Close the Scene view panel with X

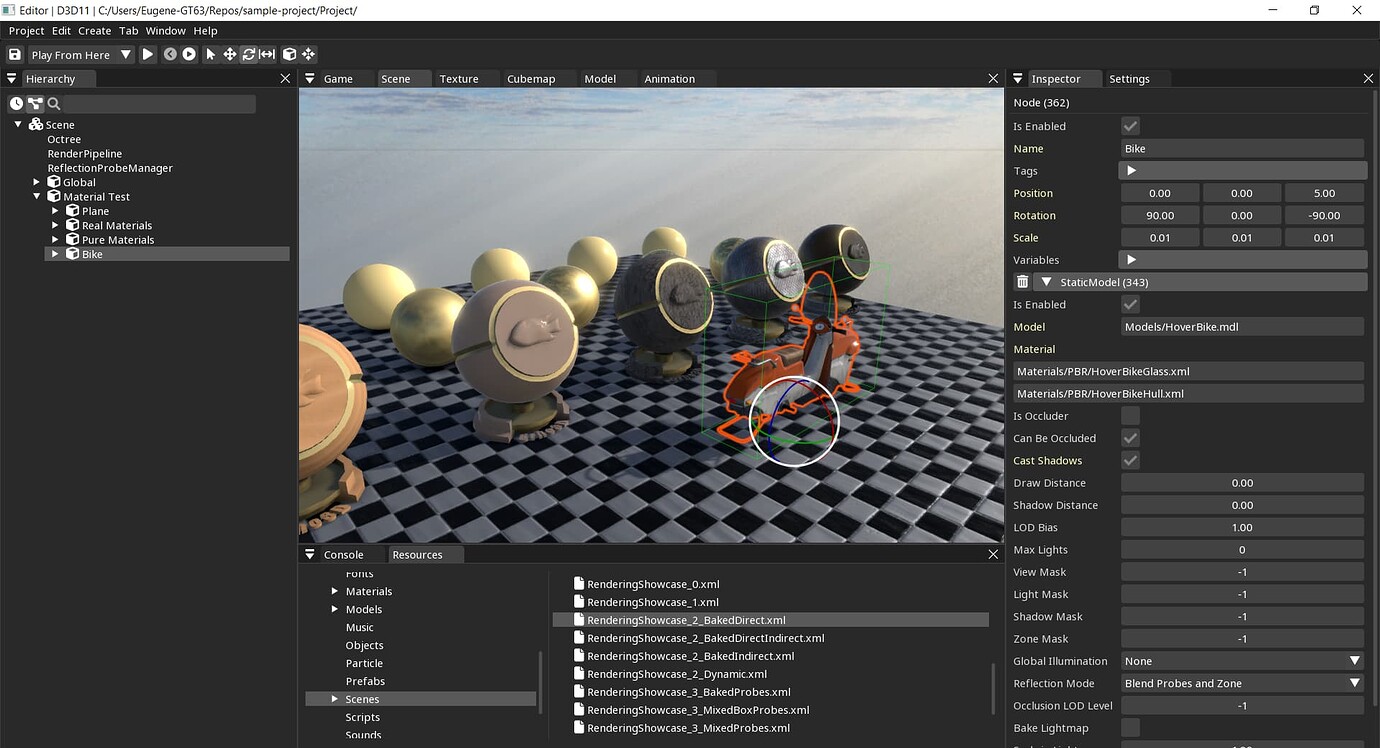coord(993,78)
